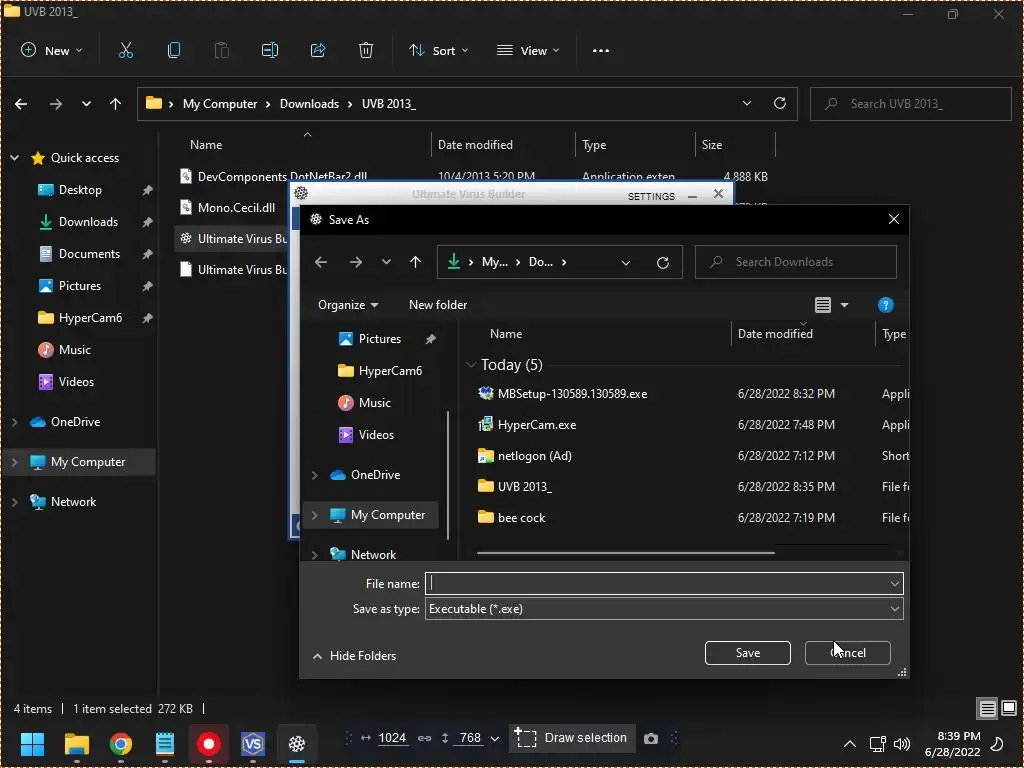The height and width of the screenshot is (768, 1024).
Task: Select Documents in Explorer Quick access
Action: click(x=89, y=253)
